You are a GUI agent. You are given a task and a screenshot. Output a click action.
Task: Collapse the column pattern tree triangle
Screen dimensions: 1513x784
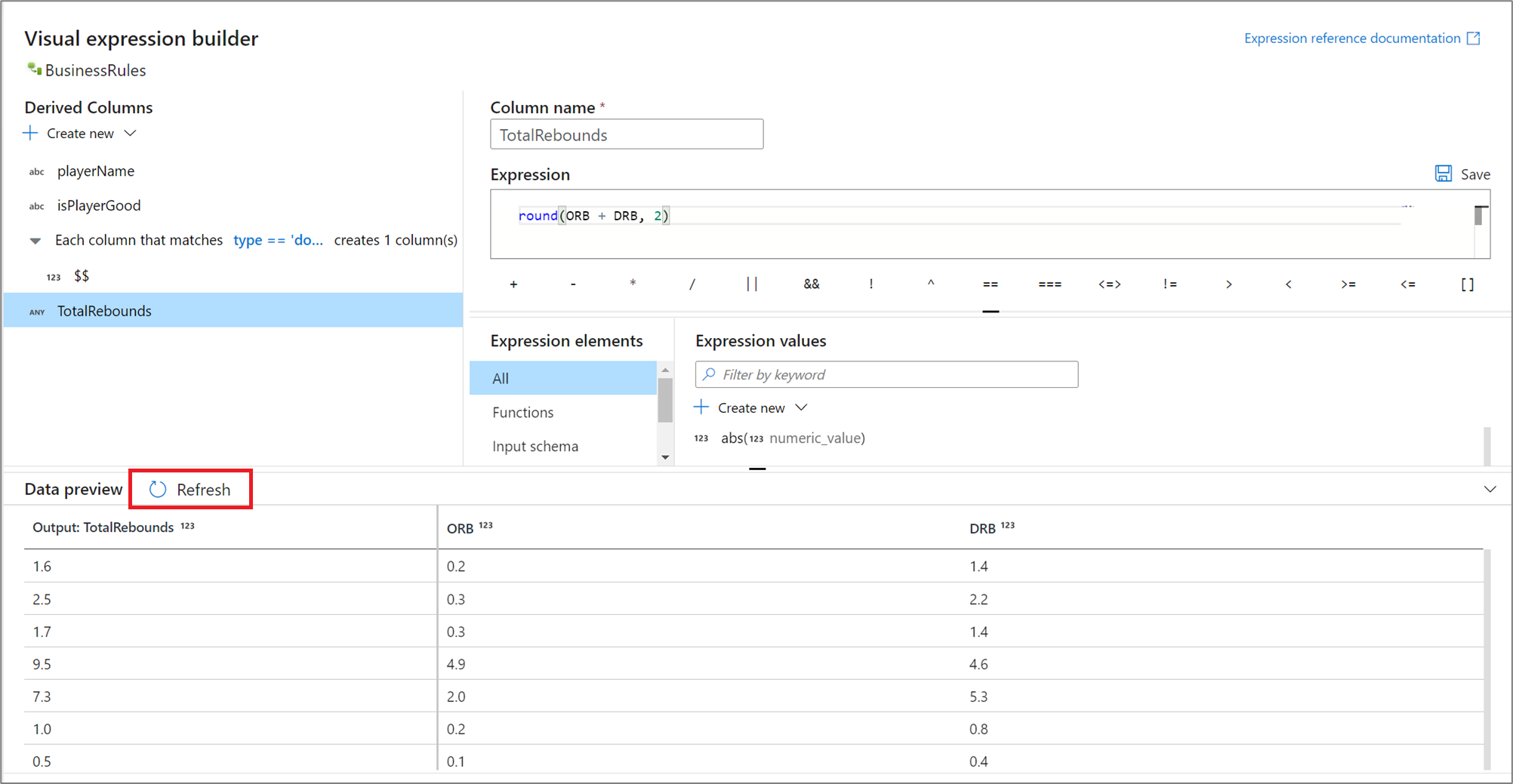coord(35,241)
